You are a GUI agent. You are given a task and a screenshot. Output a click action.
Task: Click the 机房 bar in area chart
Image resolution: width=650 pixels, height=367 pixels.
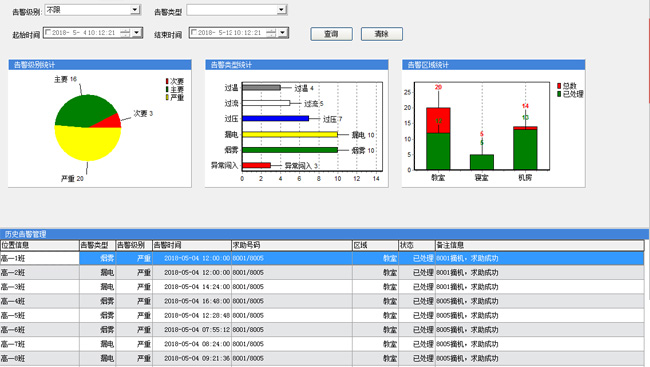pos(525,148)
